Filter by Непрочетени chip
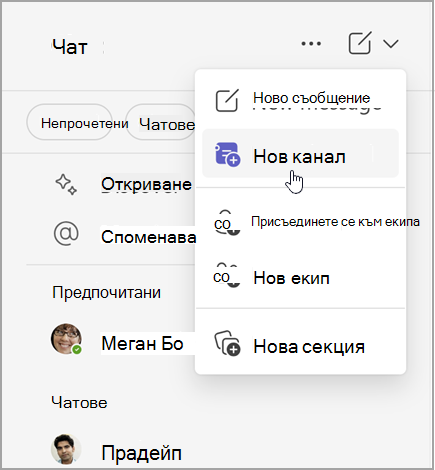The width and height of the screenshot is (435, 470). (70, 123)
